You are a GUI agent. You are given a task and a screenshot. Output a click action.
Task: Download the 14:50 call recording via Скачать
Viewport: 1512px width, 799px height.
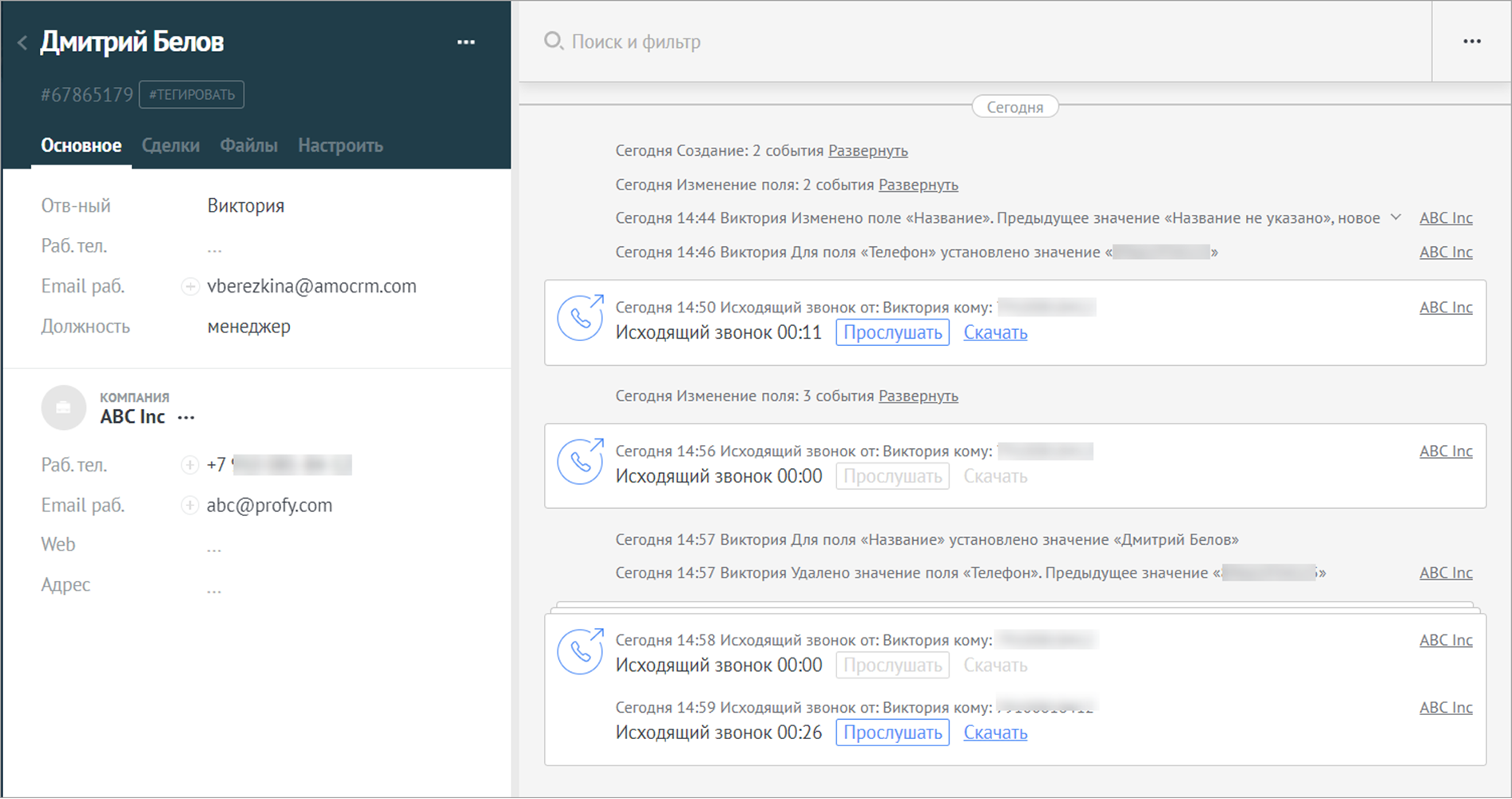(995, 332)
